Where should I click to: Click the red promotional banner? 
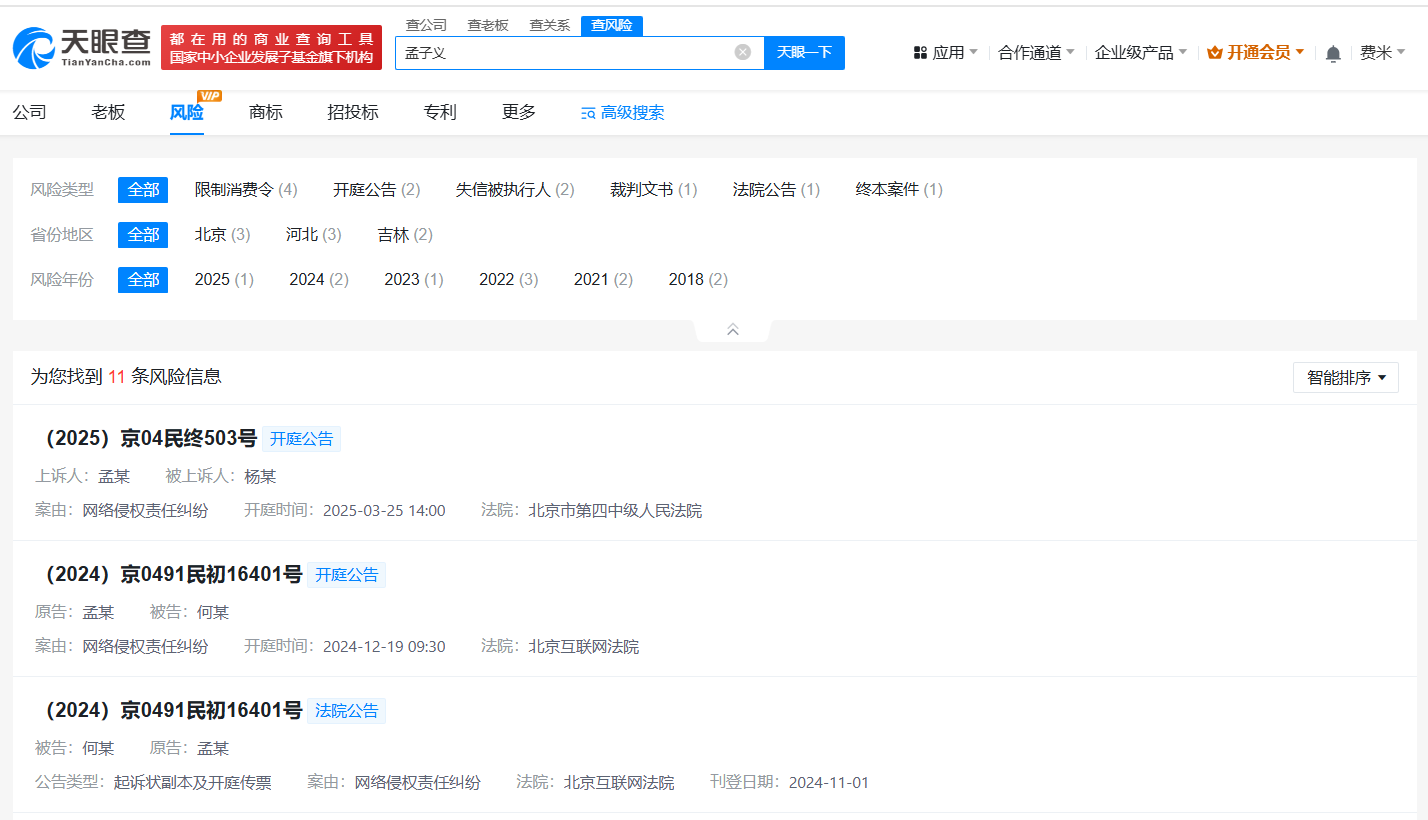(x=271, y=47)
